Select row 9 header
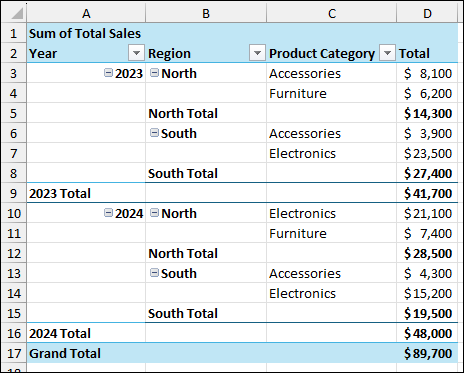Image resolution: width=464 pixels, height=373 pixels. (14, 193)
